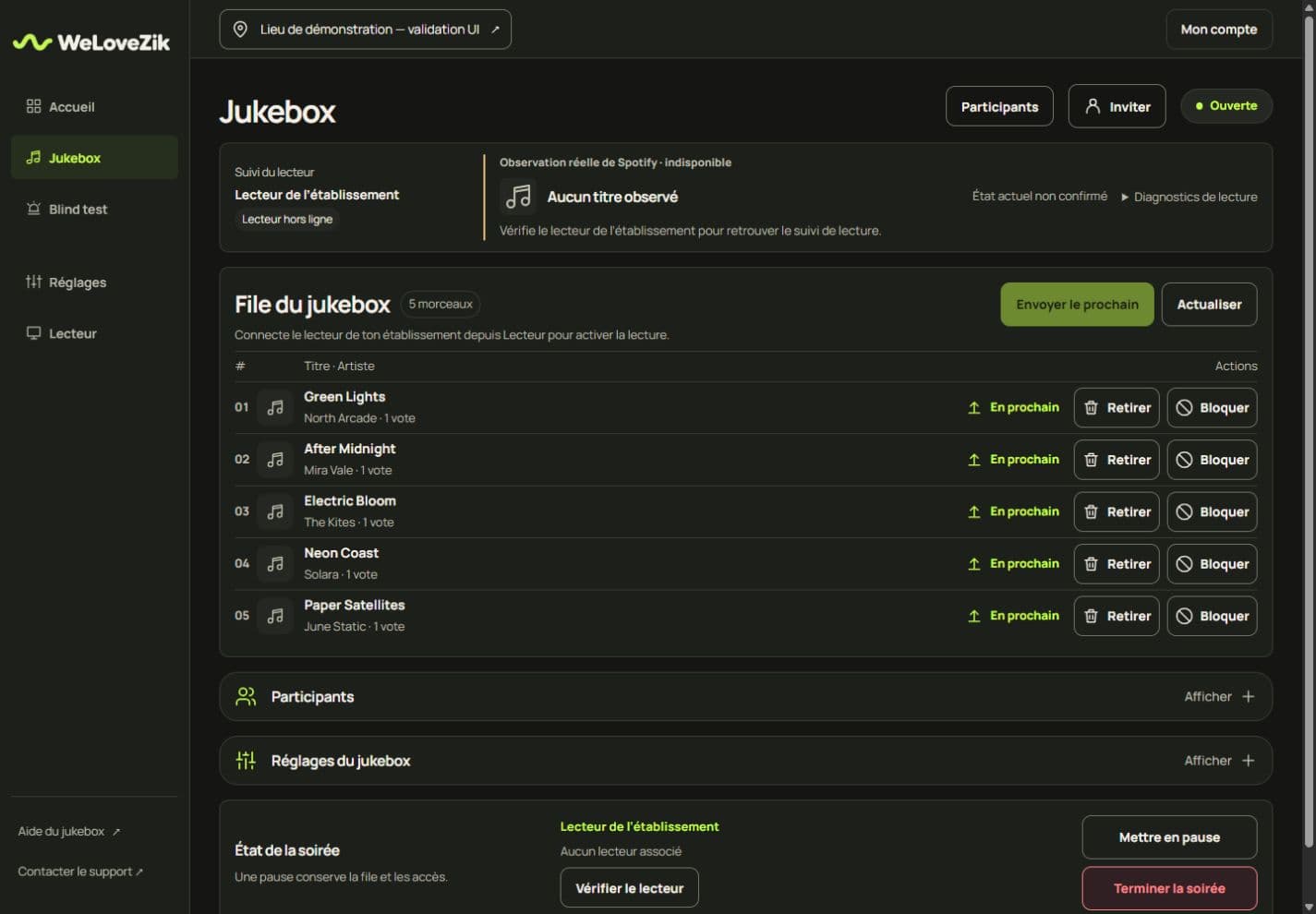
Task: Expand Diagnostics de lecture disclosure
Action: click(x=1189, y=197)
